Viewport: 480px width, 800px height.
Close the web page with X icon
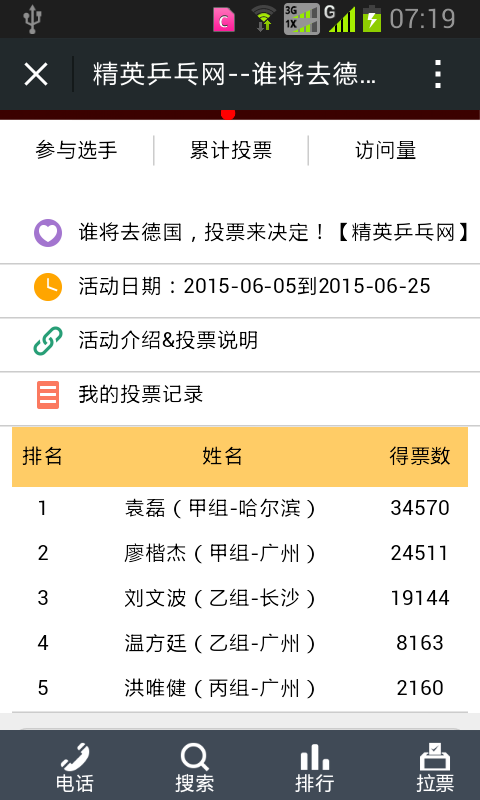(x=36, y=74)
